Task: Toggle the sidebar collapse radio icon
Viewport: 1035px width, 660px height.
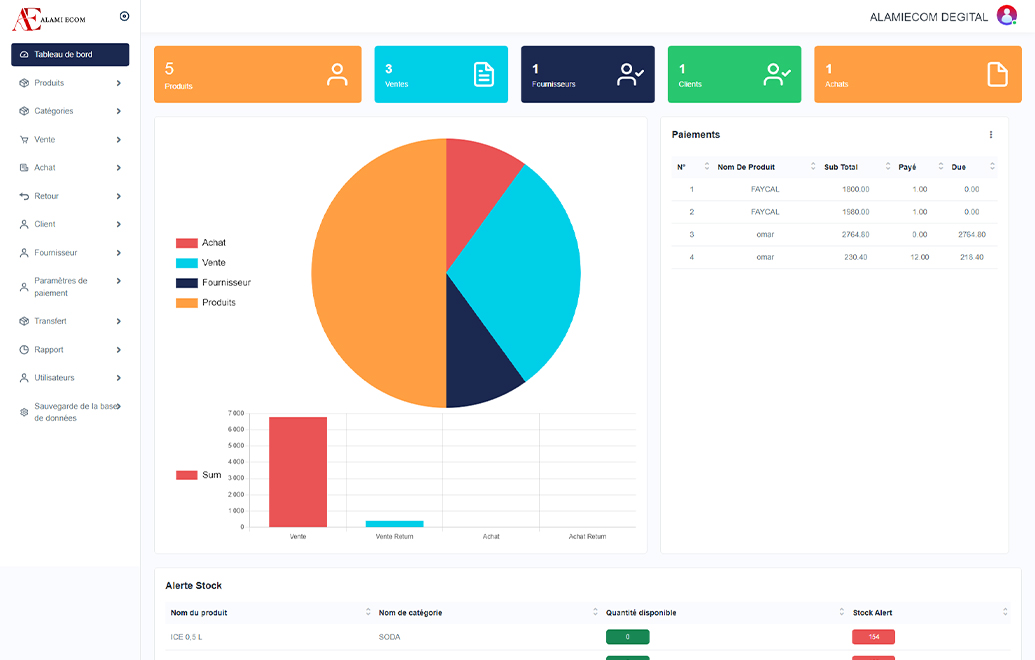Action: (x=124, y=16)
